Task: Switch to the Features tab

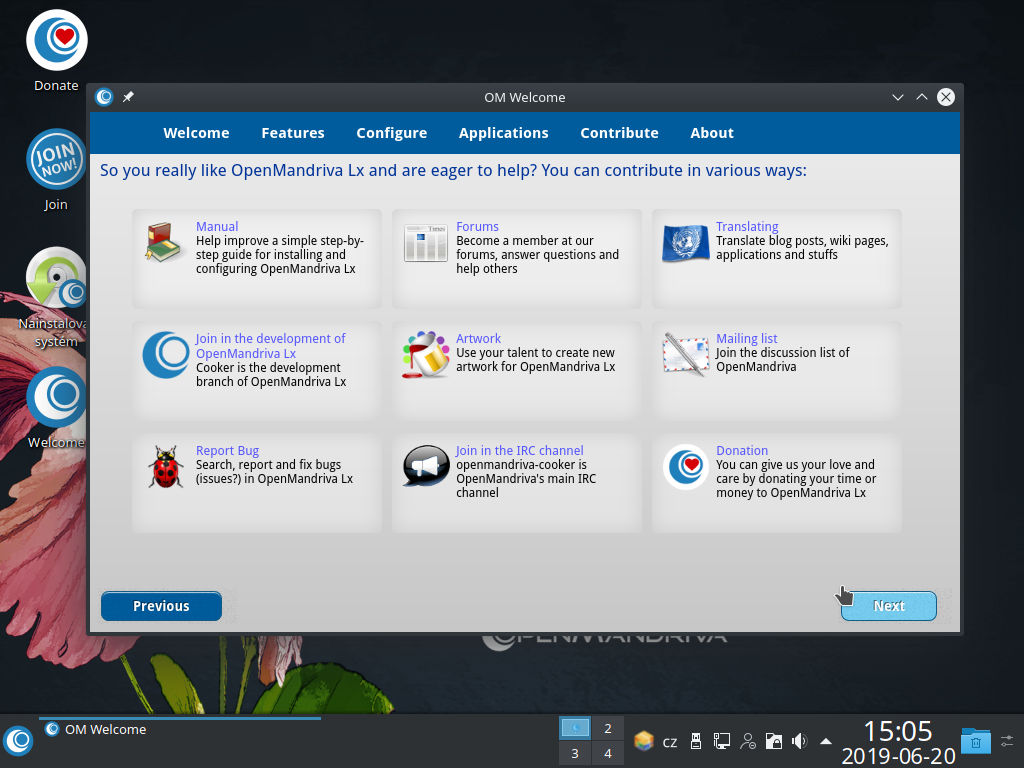Action: (x=293, y=132)
